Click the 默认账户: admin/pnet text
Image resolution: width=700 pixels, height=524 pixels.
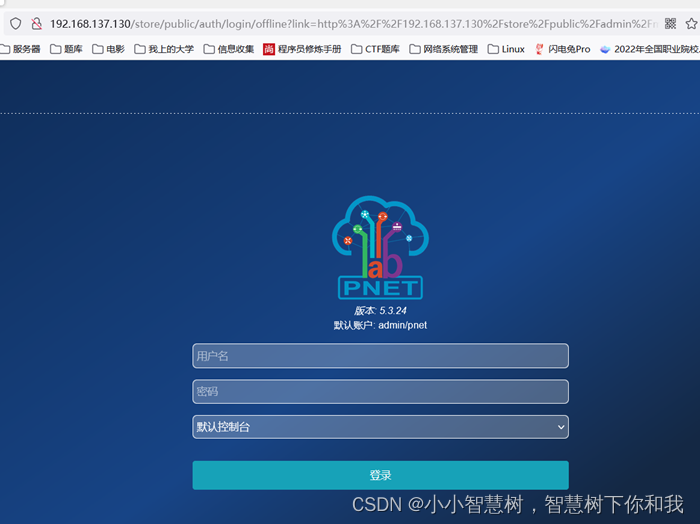coord(380,325)
